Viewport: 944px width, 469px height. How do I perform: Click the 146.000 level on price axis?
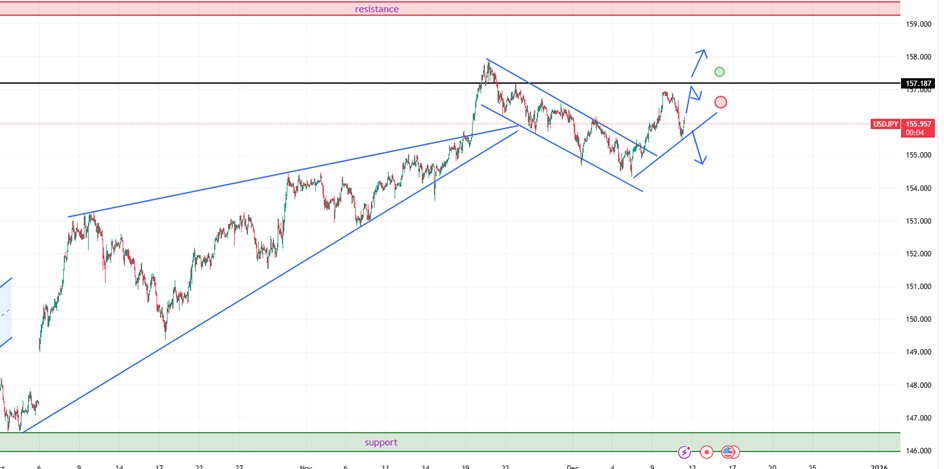tap(917, 451)
